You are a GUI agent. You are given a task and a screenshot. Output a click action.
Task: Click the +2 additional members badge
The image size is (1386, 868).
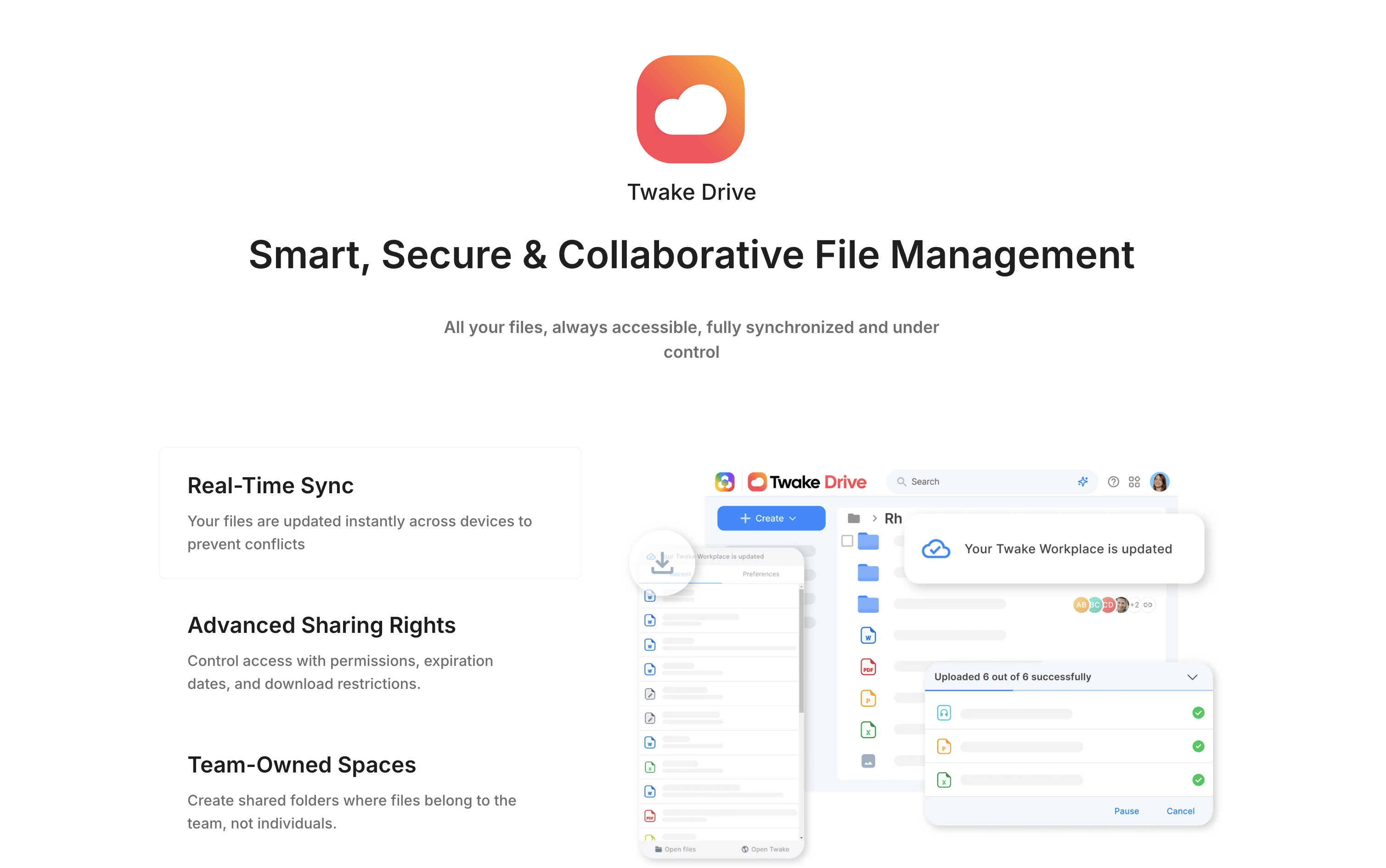pyautogui.click(x=1135, y=604)
